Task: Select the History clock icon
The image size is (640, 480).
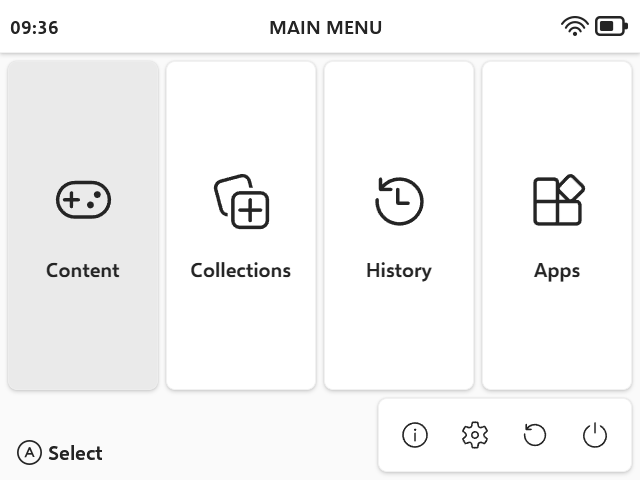Action: coord(399,201)
